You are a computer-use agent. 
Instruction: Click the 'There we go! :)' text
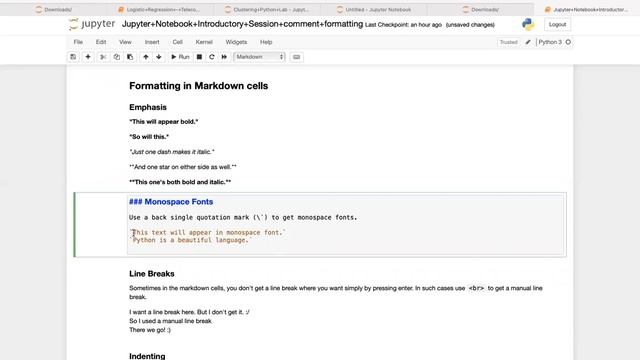pyautogui.click(x=150, y=330)
